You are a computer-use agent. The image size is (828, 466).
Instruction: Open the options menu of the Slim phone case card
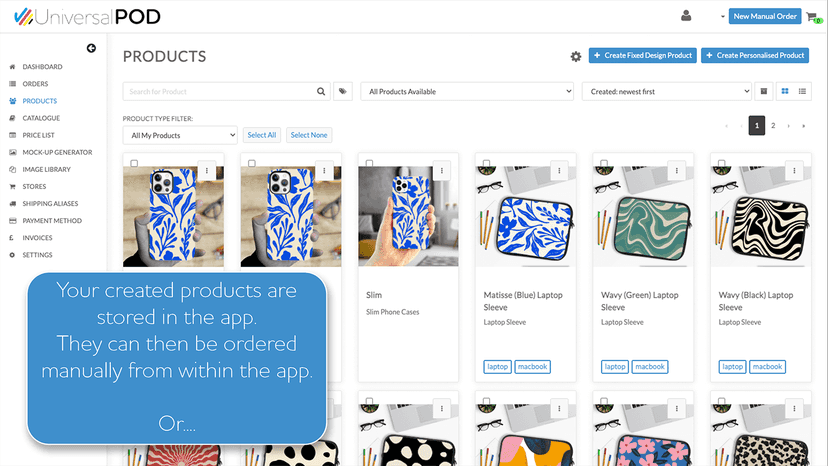click(441, 171)
